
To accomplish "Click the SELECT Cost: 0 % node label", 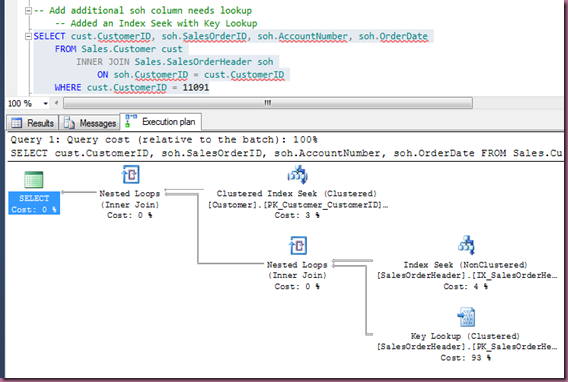I will click(34, 203).
